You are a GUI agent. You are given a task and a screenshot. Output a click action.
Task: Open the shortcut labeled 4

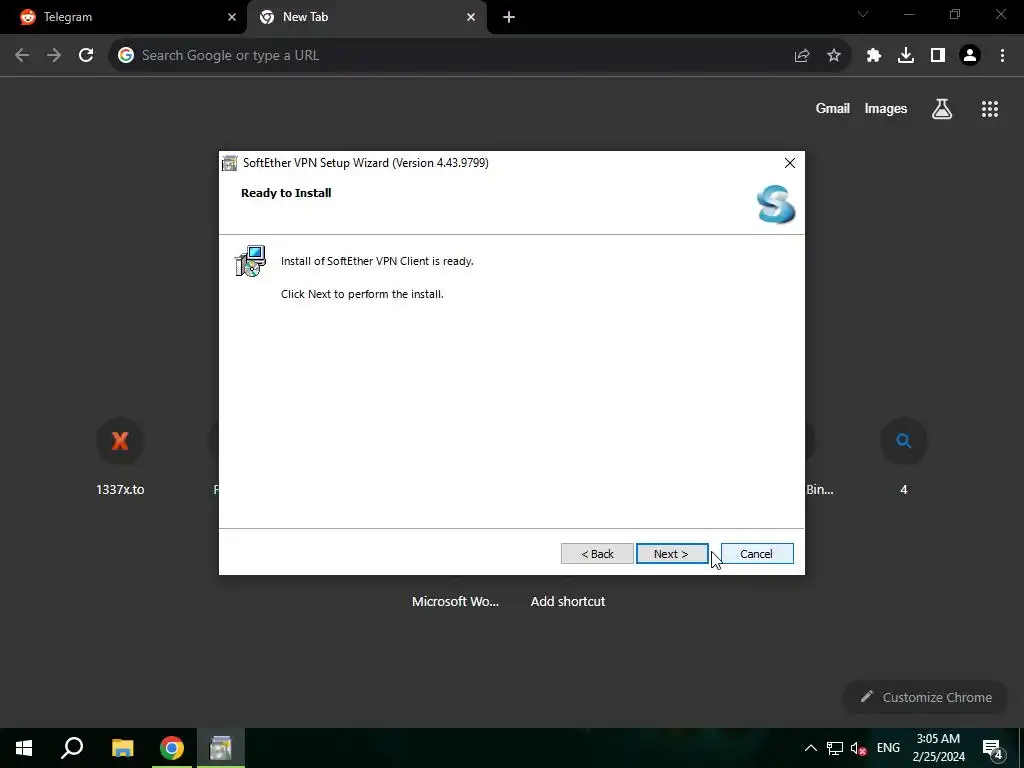[x=904, y=457]
